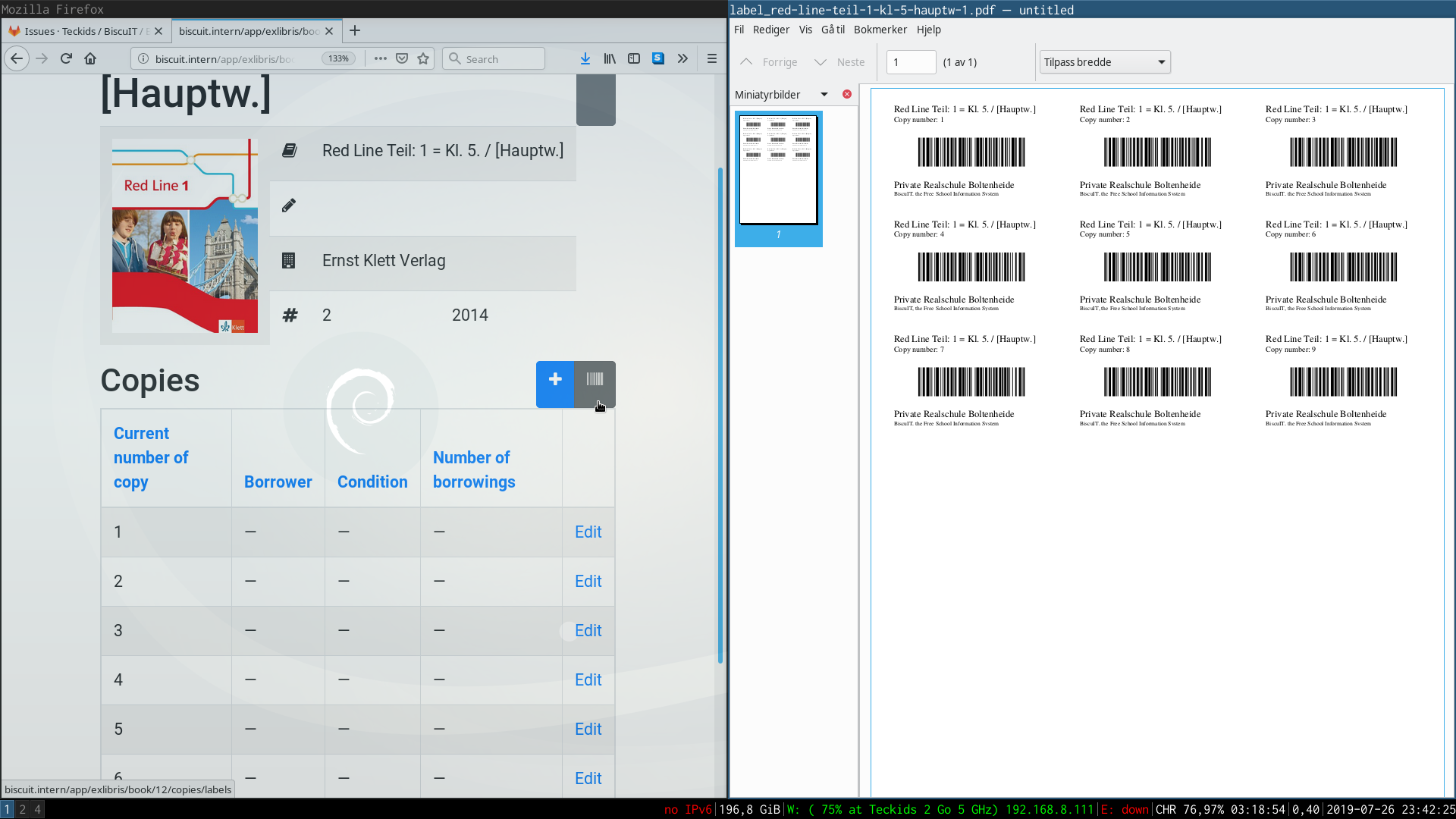Click Firefox reload page icon
The image size is (1456, 819).
pos(66,59)
